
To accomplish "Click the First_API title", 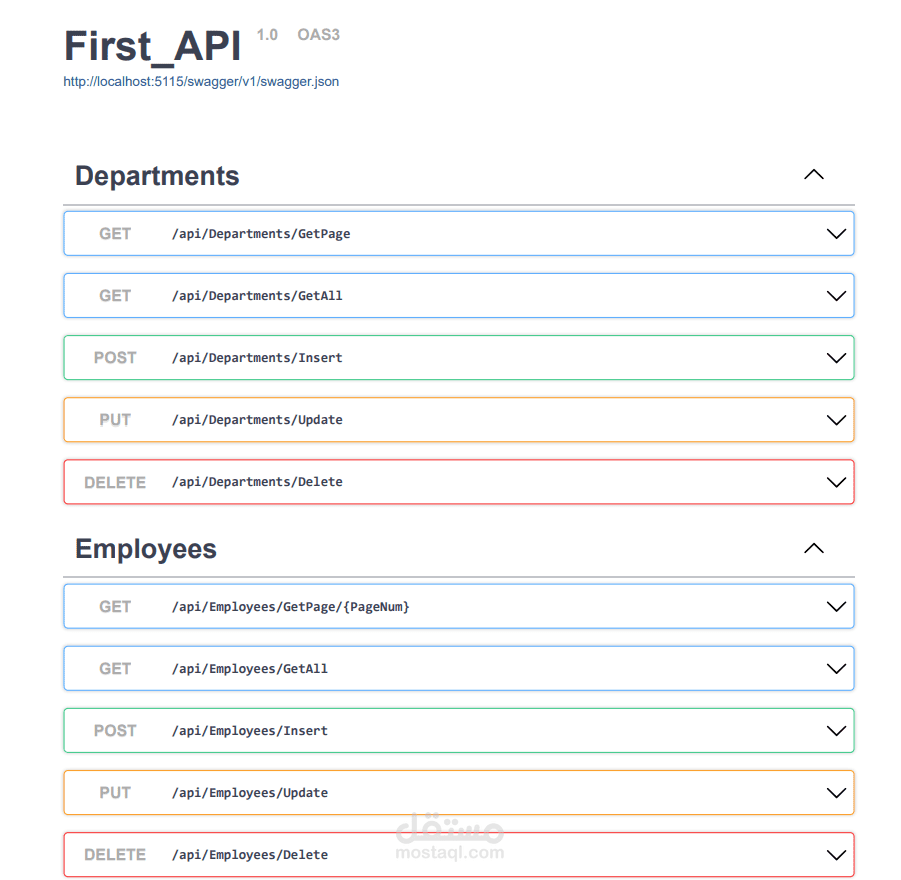I will [x=151, y=45].
